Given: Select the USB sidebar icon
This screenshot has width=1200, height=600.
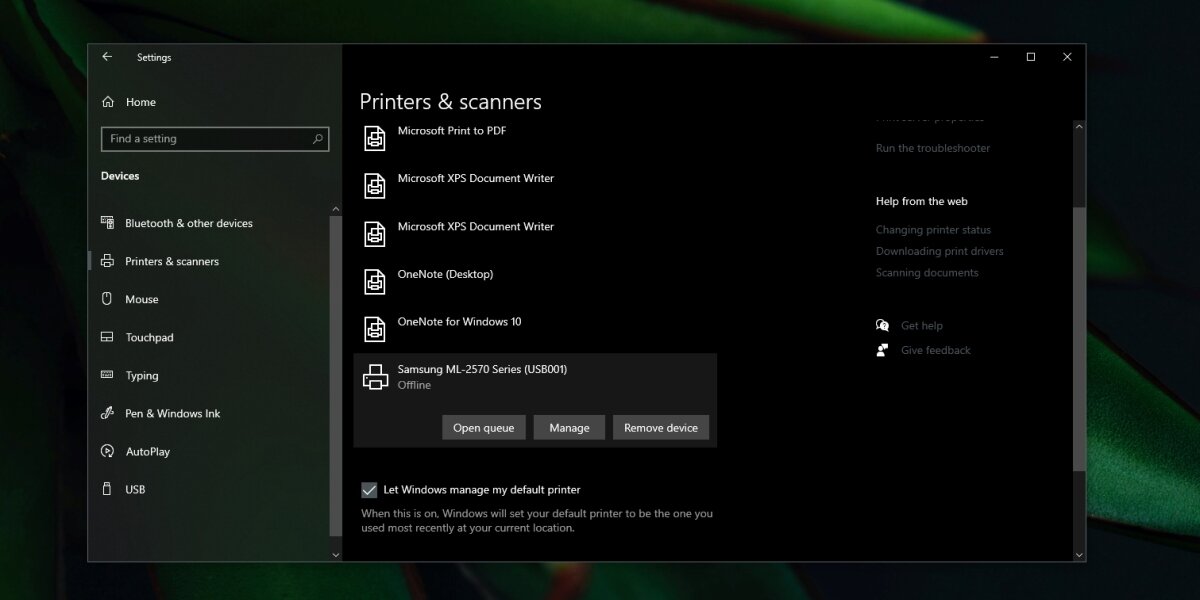Looking at the screenshot, I should click(106, 489).
